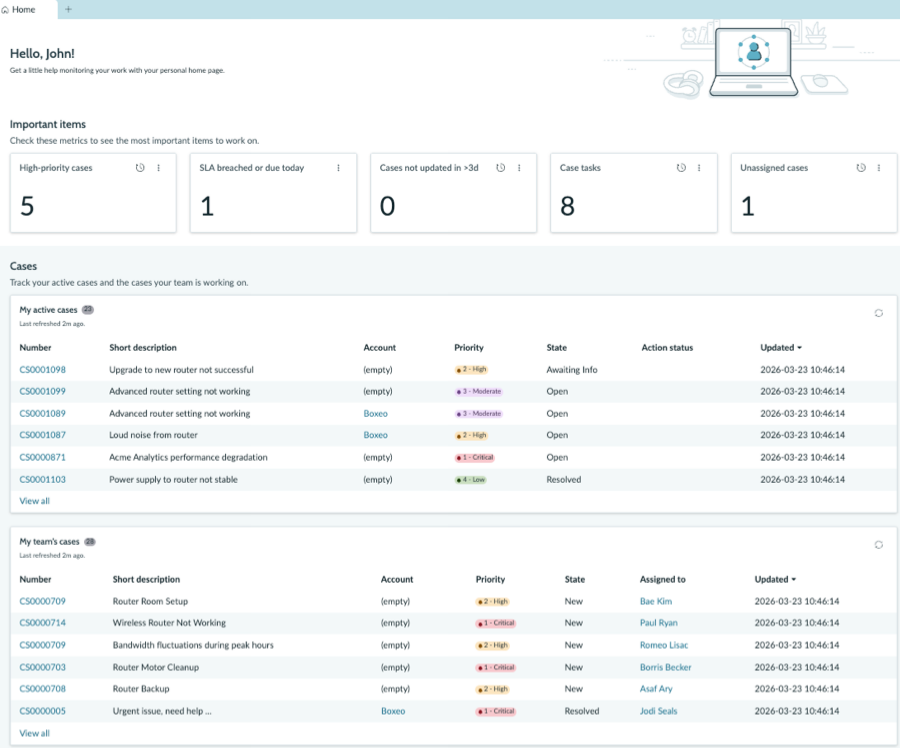Open assignee Romeo Lisac
Viewport: 900px width, 748px height.
coord(664,645)
